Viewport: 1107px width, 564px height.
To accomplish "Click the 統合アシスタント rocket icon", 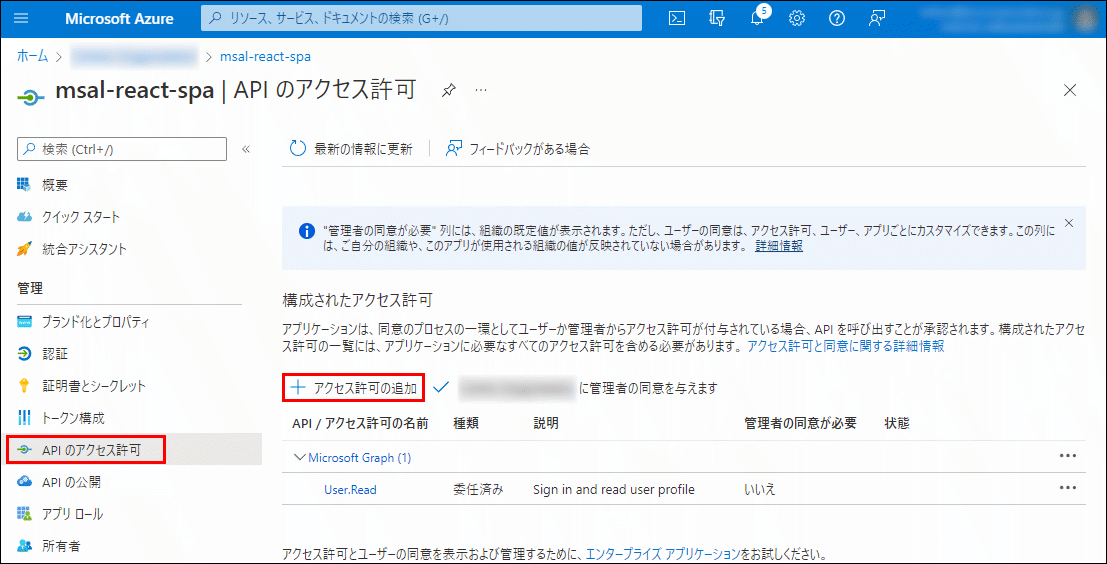I will click(24, 248).
